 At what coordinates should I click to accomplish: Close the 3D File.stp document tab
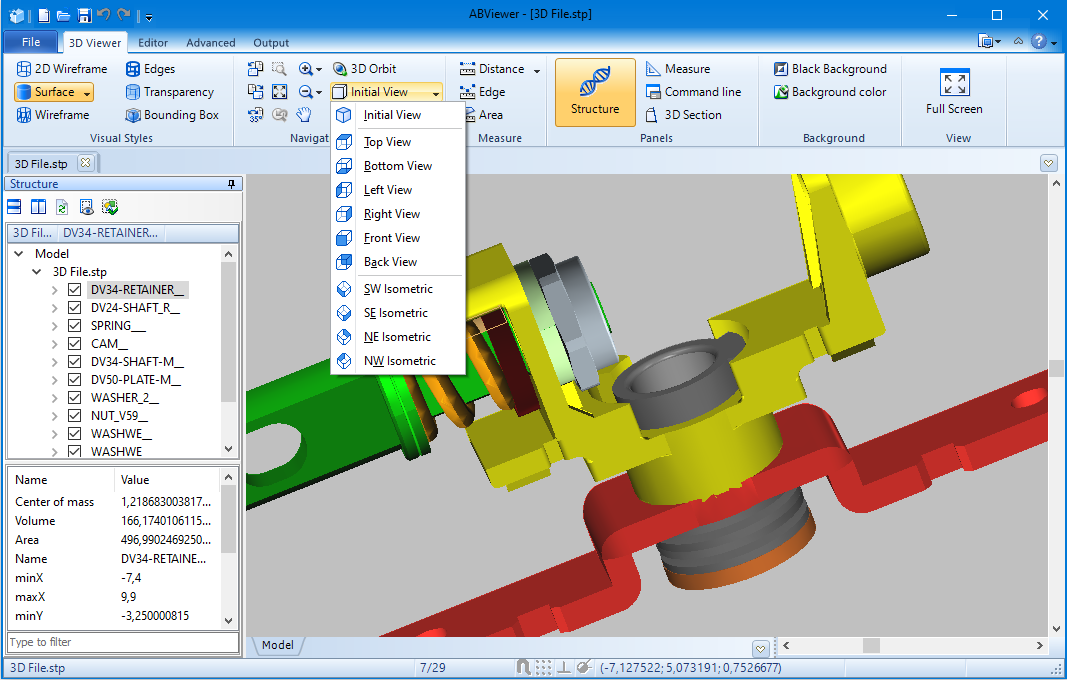85,163
